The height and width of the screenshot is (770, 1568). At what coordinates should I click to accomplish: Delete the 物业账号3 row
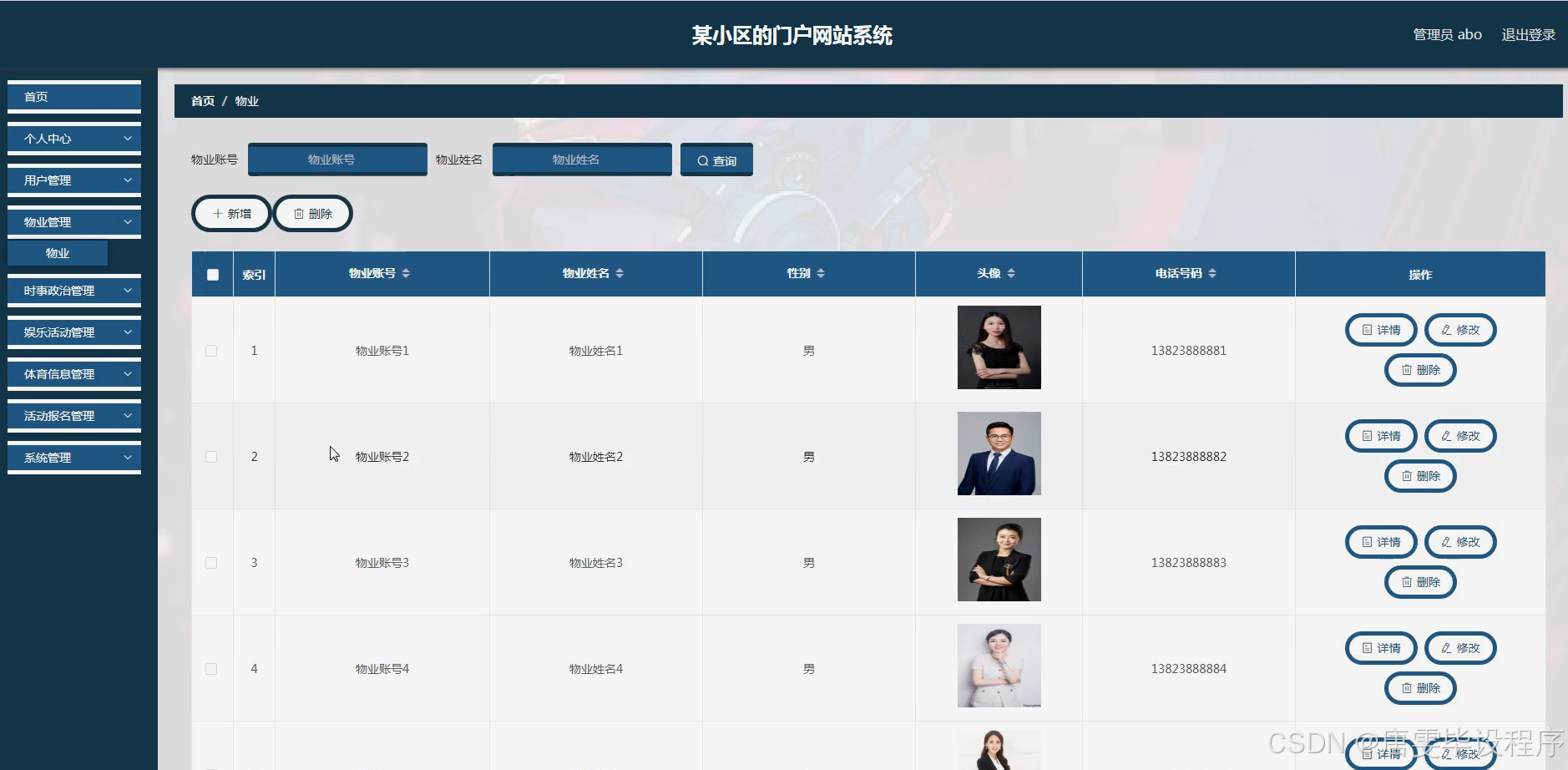[x=1420, y=582]
